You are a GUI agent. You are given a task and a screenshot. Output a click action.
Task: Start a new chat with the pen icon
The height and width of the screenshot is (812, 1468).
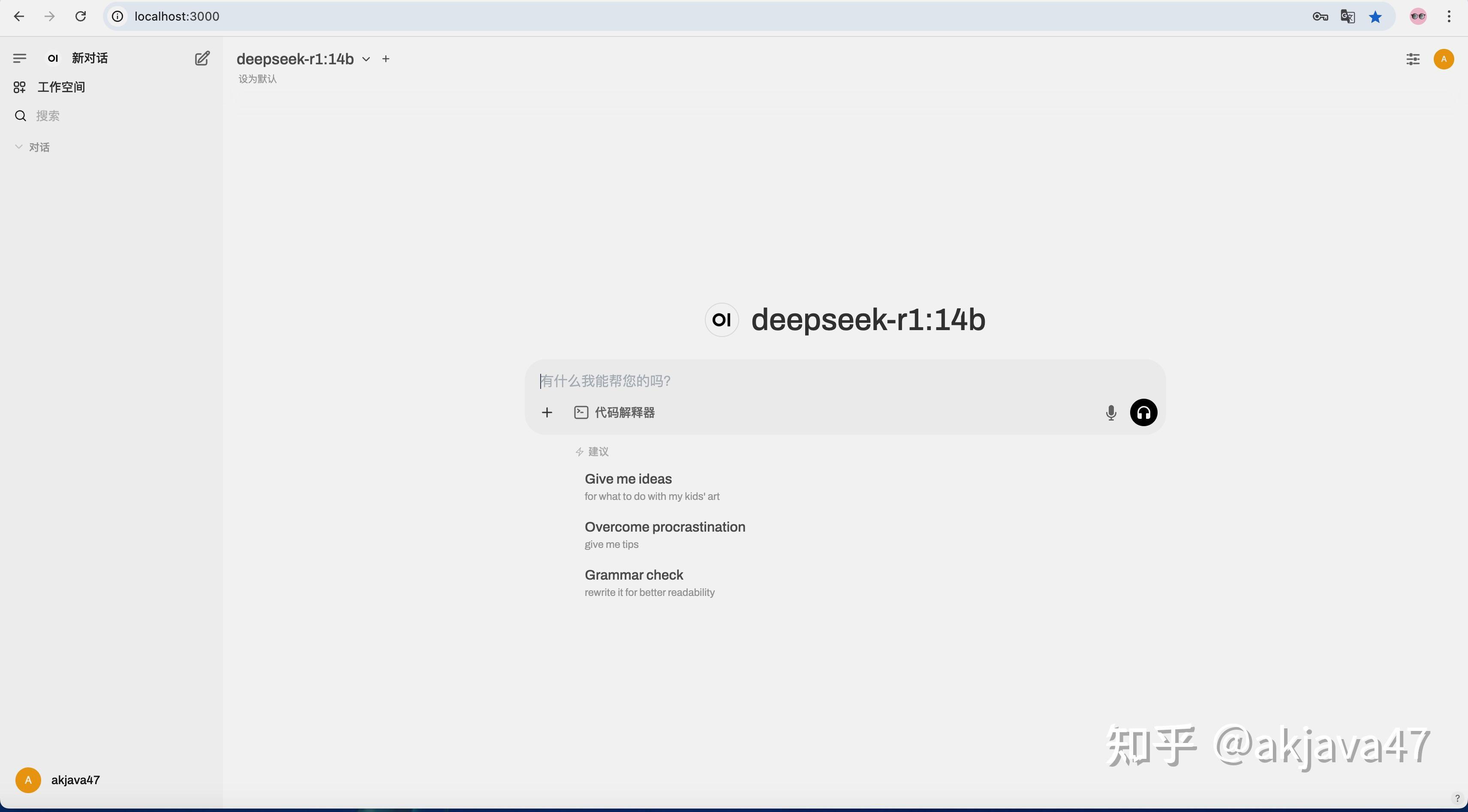click(202, 57)
